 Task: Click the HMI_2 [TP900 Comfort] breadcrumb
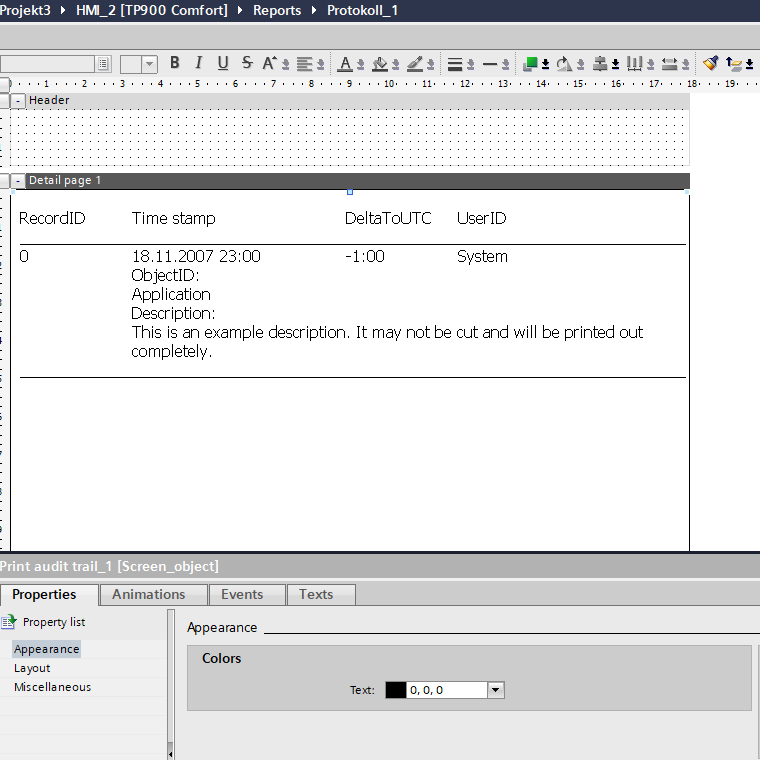pyautogui.click(x=152, y=10)
